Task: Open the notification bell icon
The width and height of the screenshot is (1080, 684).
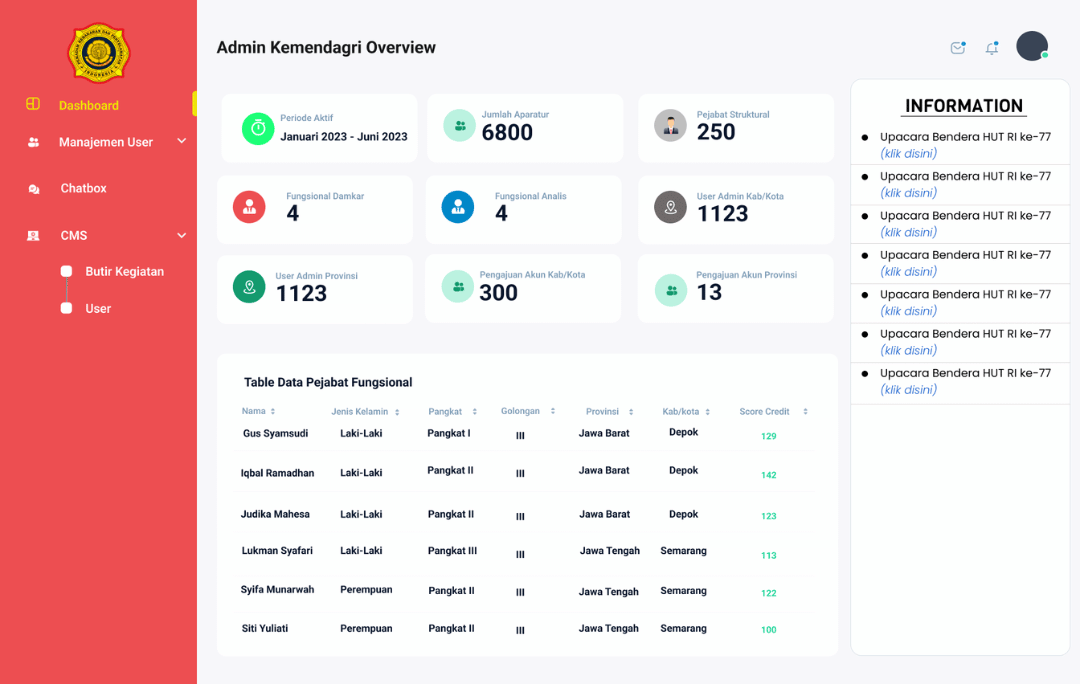Action: click(x=992, y=48)
